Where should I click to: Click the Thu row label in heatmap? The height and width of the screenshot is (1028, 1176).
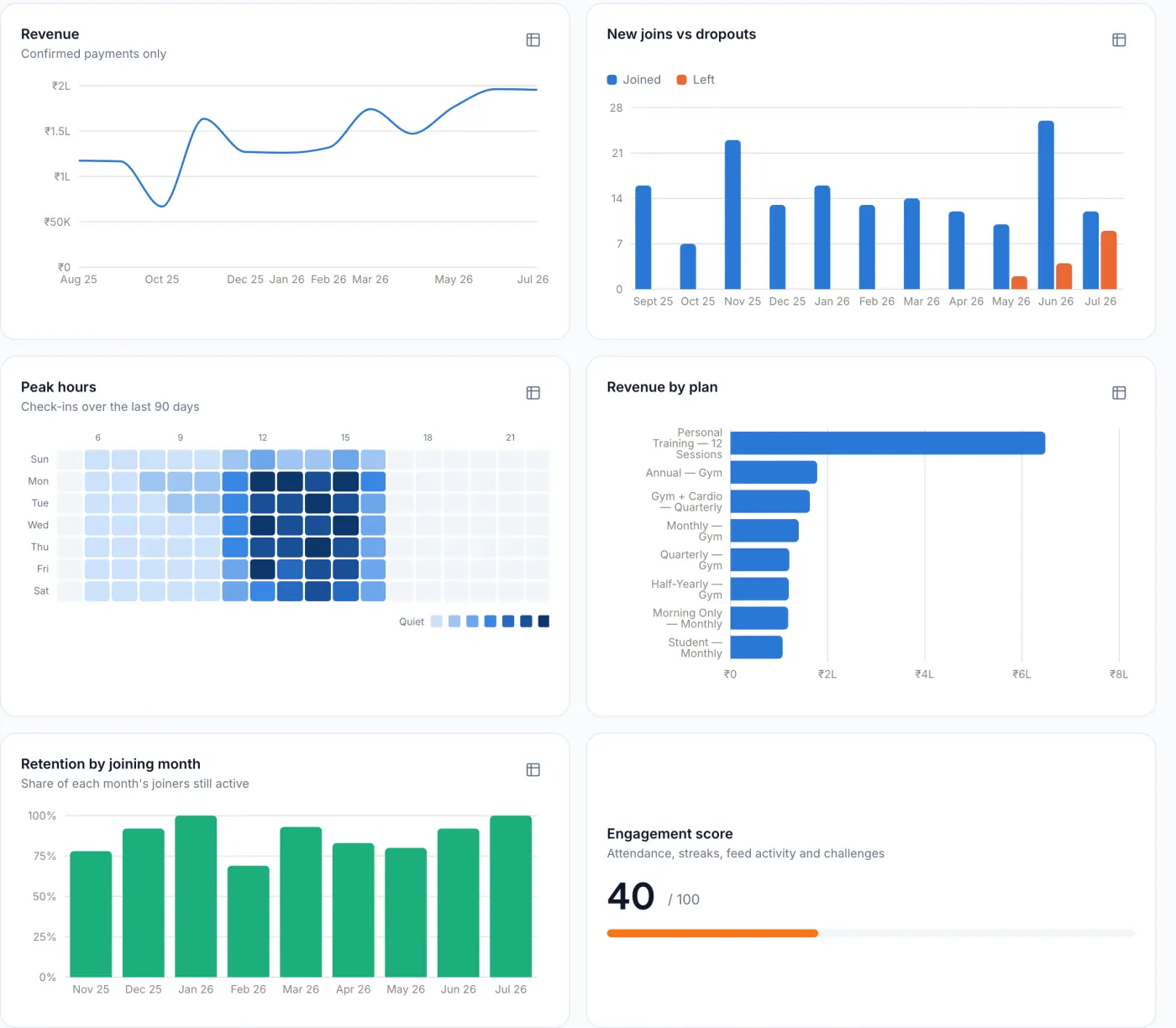(x=39, y=547)
